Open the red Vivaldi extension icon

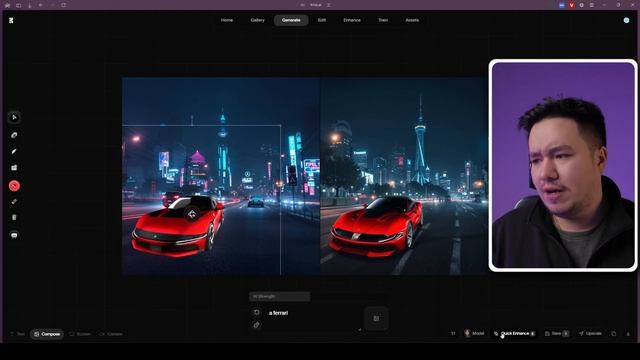pyautogui.click(x=571, y=5)
